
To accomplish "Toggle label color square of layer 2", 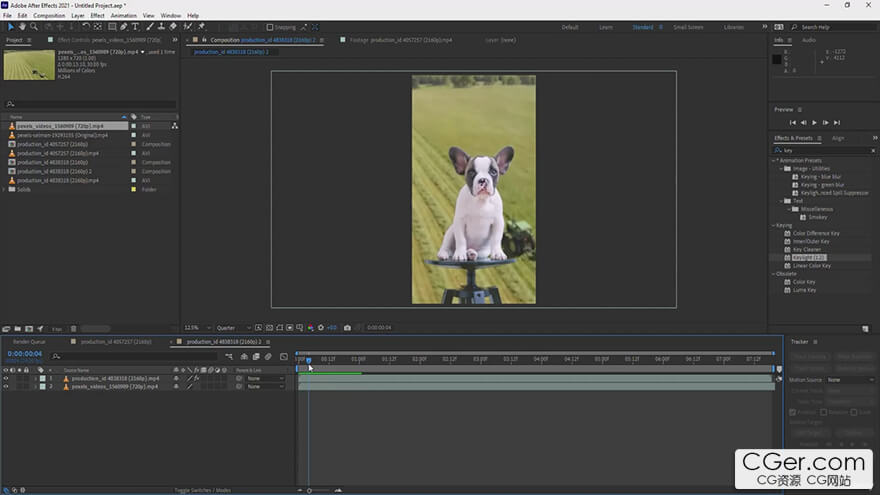I will [x=43, y=387].
